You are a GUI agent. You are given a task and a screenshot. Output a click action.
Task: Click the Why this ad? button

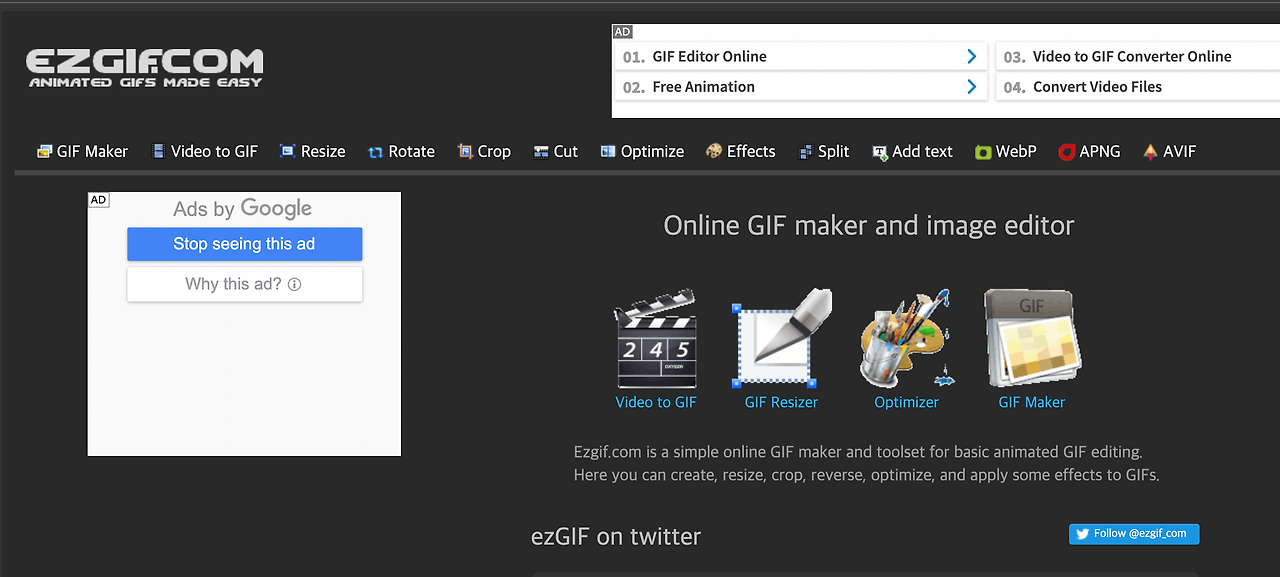244,284
